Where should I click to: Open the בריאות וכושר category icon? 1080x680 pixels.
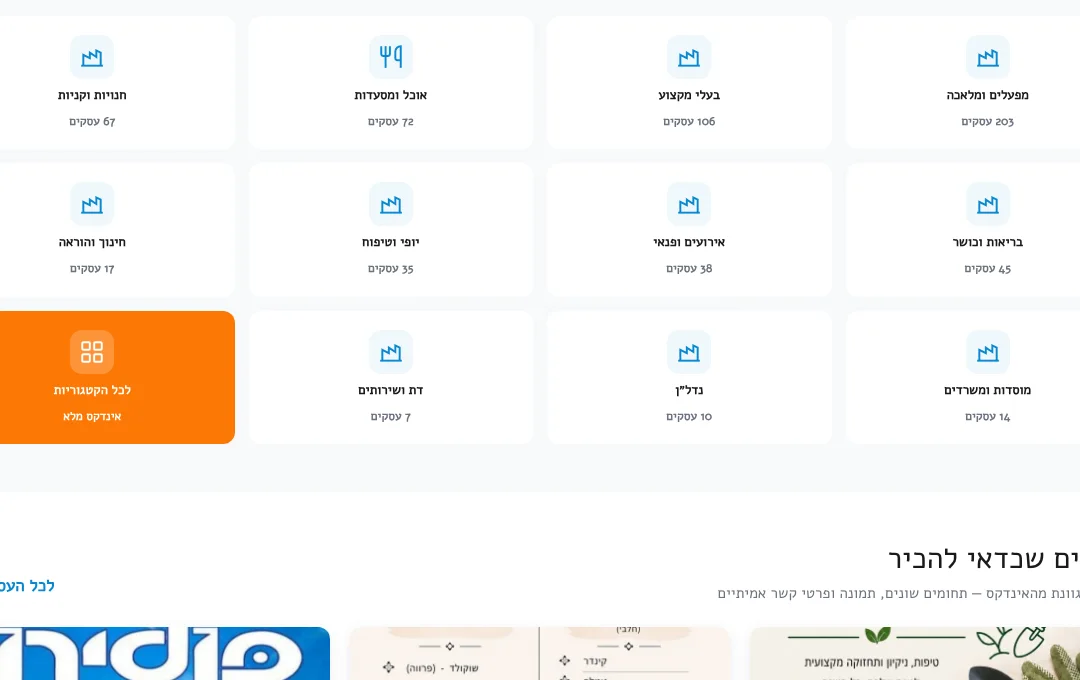pyautogui.click(x=988, y=205)
